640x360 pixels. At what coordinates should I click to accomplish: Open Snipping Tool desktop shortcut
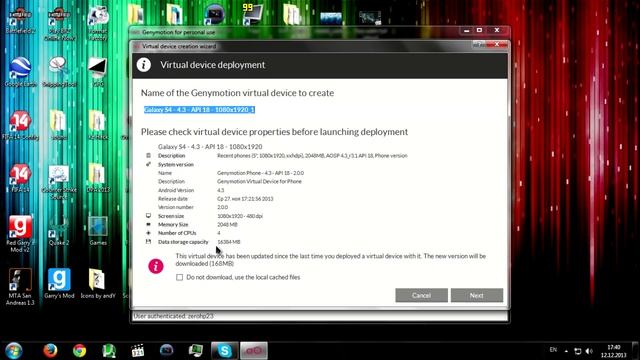tap(59, 72)
